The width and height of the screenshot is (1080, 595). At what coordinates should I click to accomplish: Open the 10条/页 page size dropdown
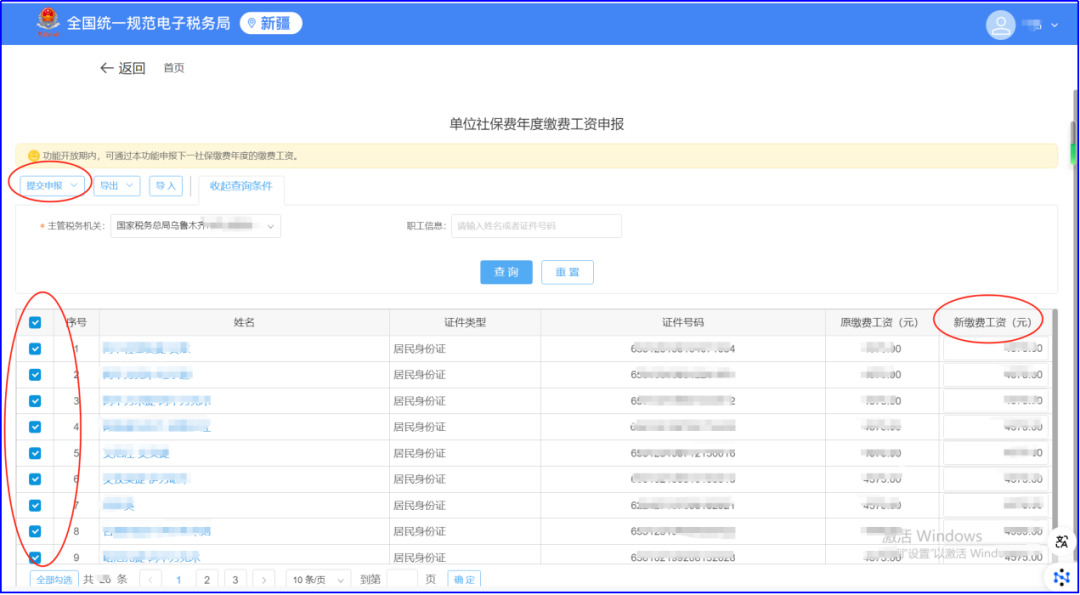[x=318, y=580]
